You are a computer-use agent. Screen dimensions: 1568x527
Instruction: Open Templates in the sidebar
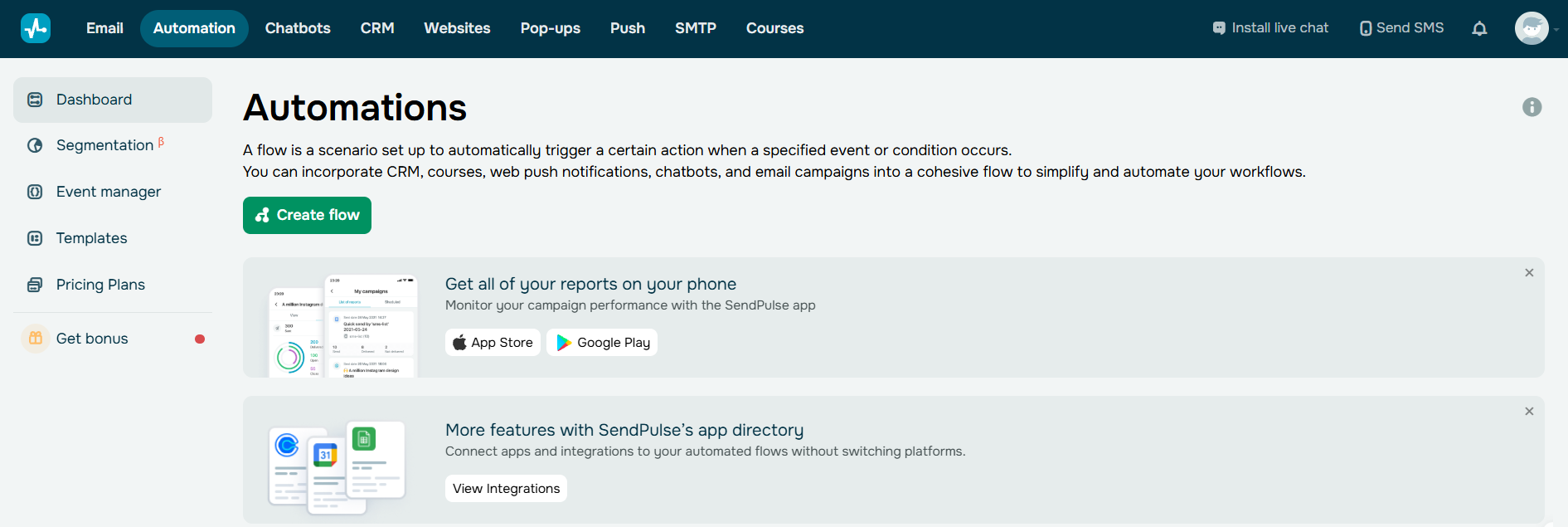(113, 238)
